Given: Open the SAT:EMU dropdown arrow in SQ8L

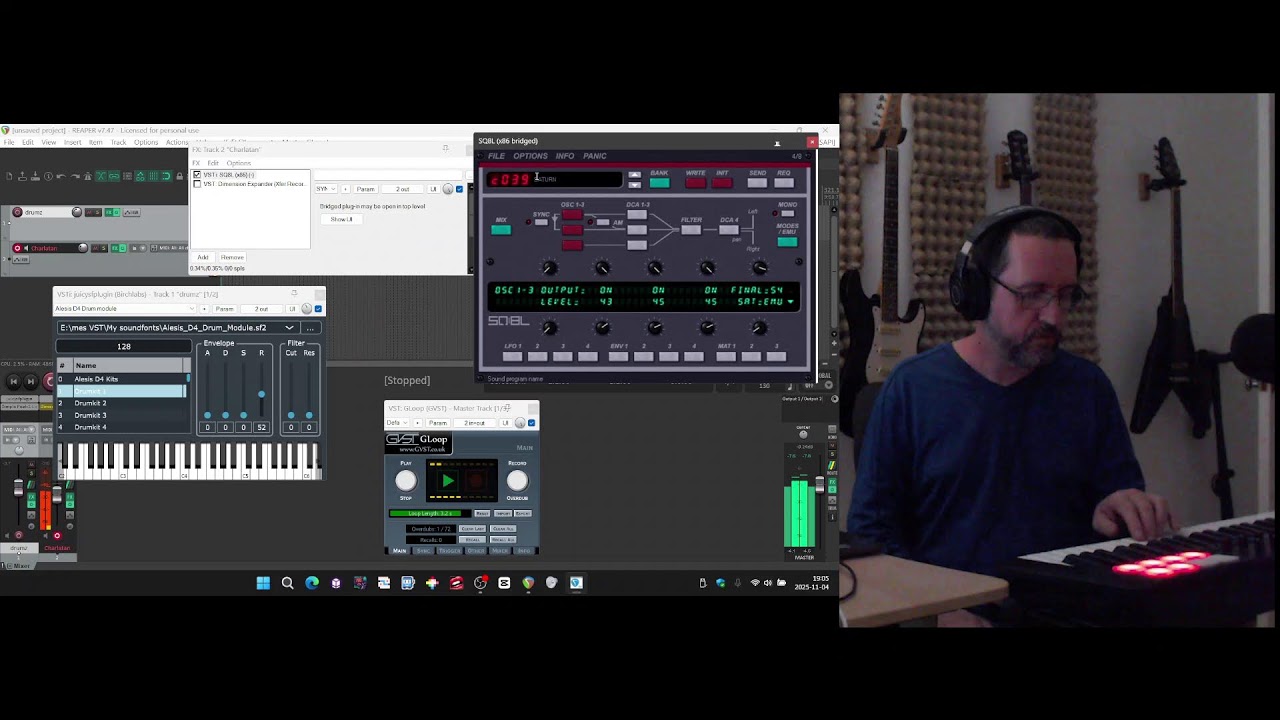Looking at the screenshot, I should pyautogui.click(x=790, y=302).
